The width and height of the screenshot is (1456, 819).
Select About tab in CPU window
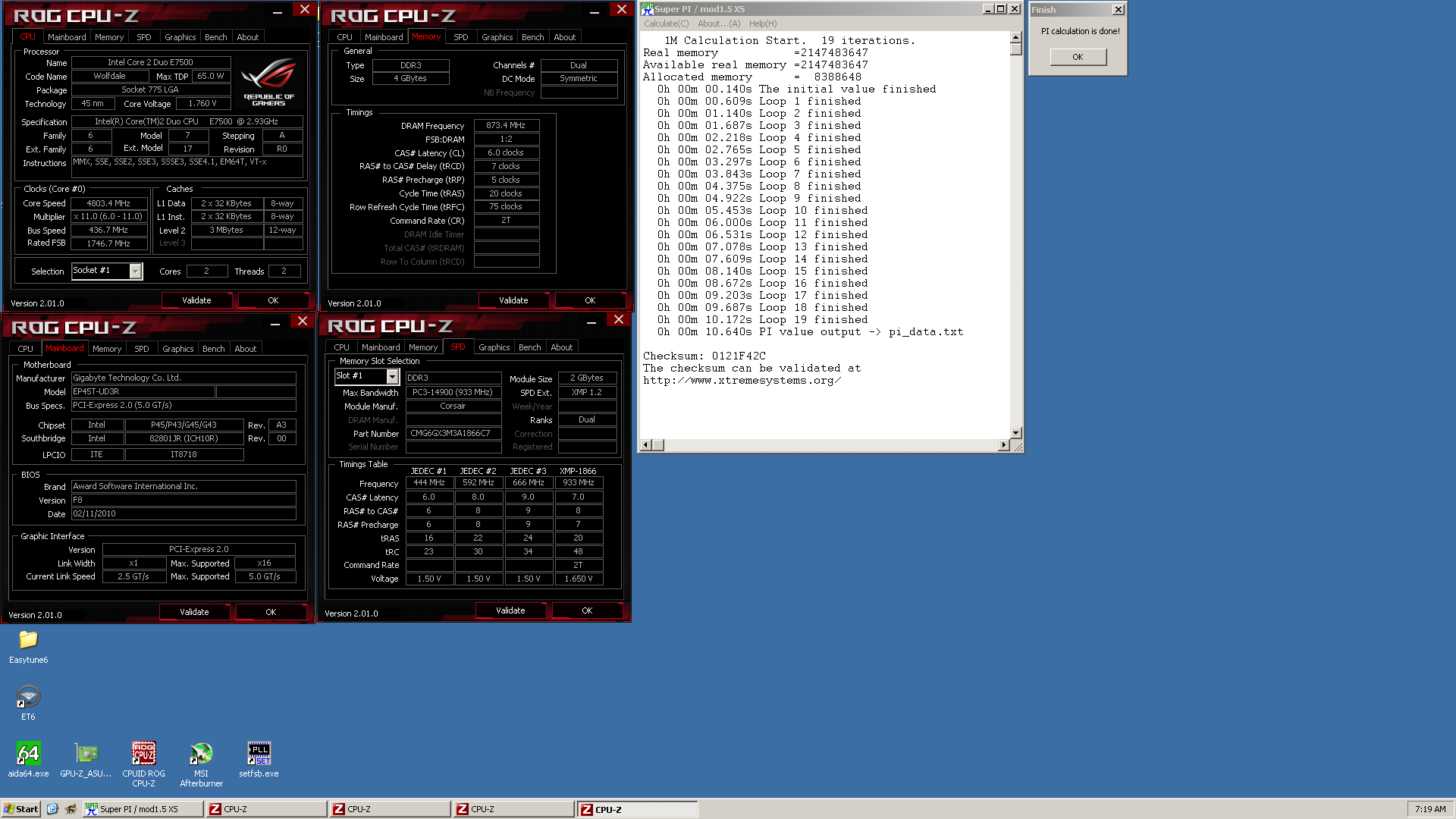coord(247,37)
